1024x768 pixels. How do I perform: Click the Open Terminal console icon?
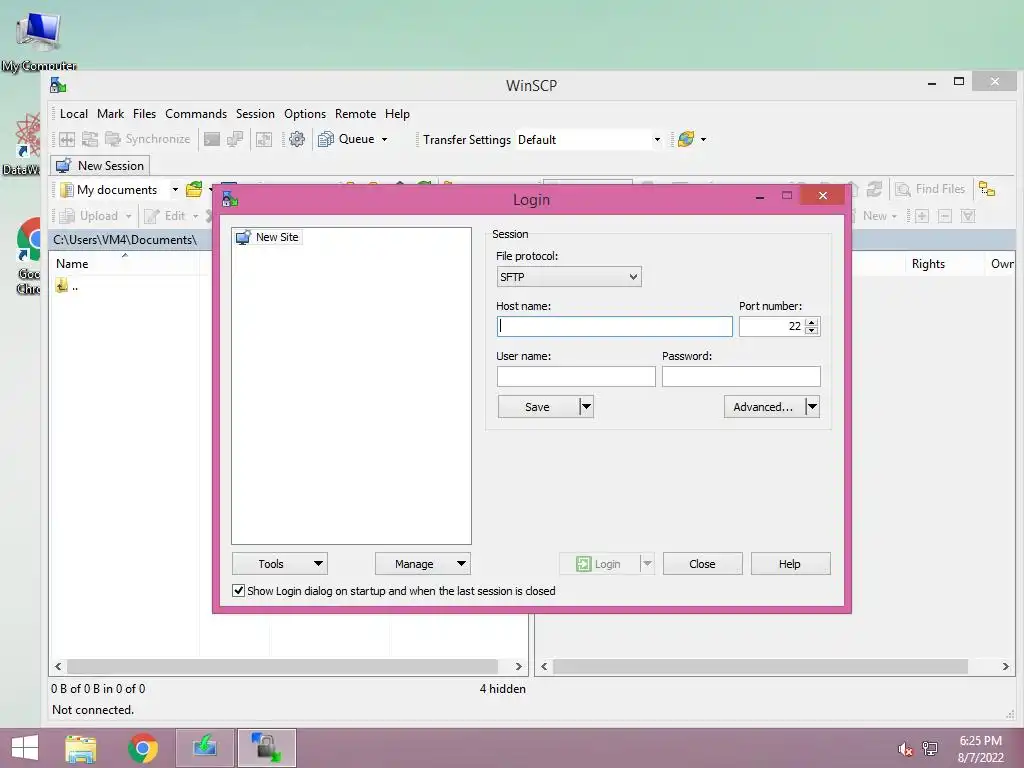coord(212,139)
